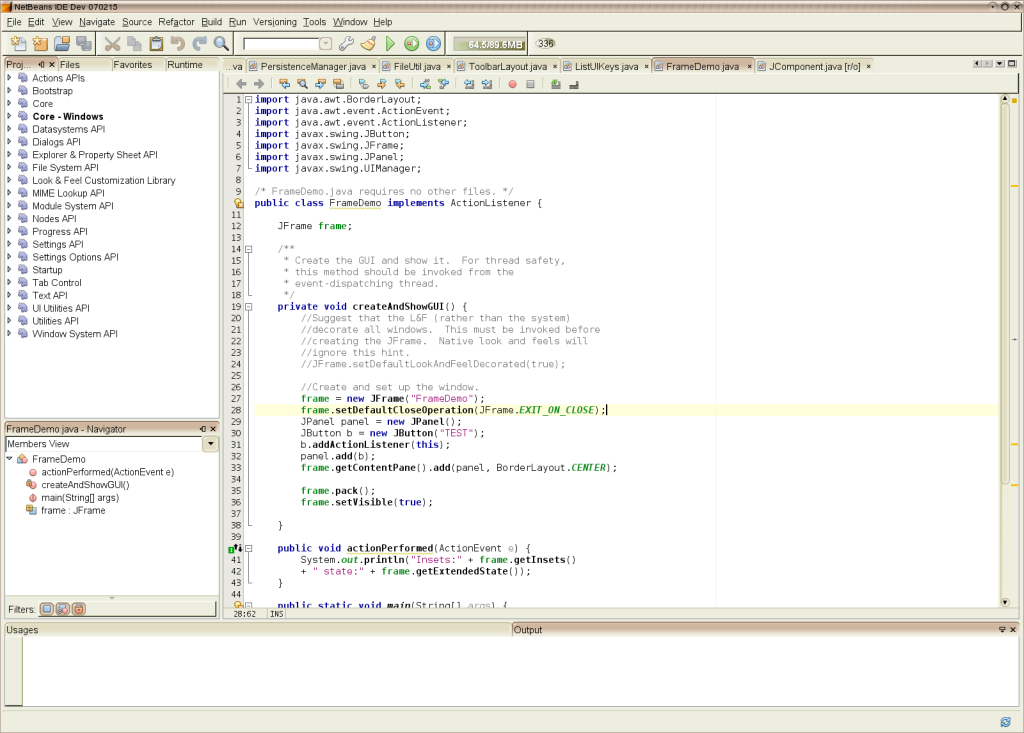Toggle the Show Non-Public Members filter in Navigator
This screenshot has width=1024, height=733.
click(x=78, y=609)
